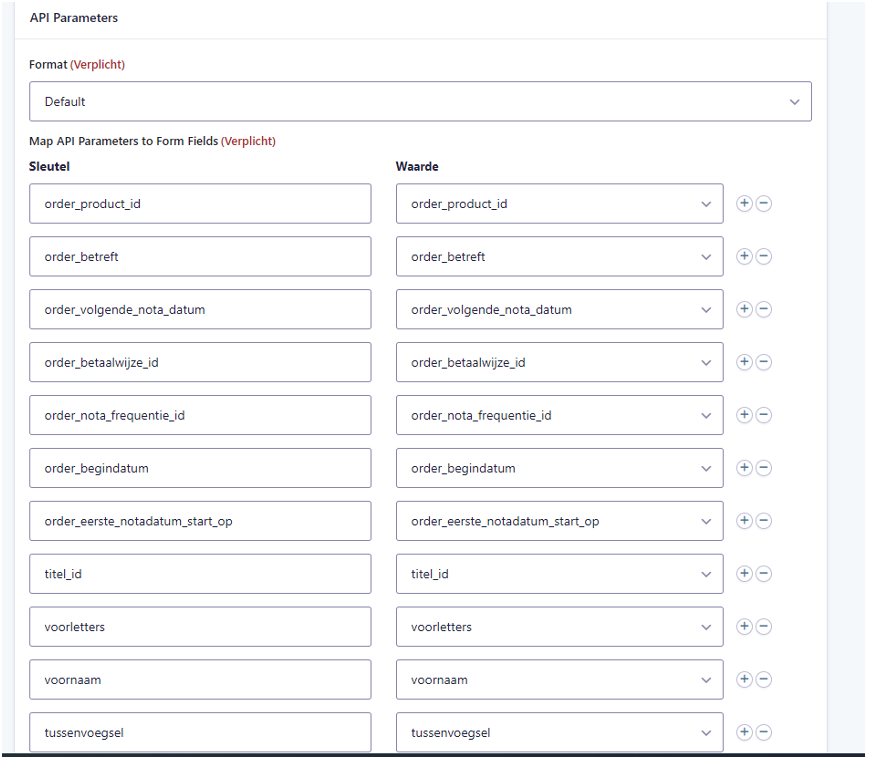The image size is (870, 758).
Task: Click the order_begindatum key input field
Action: pos(200,468)
